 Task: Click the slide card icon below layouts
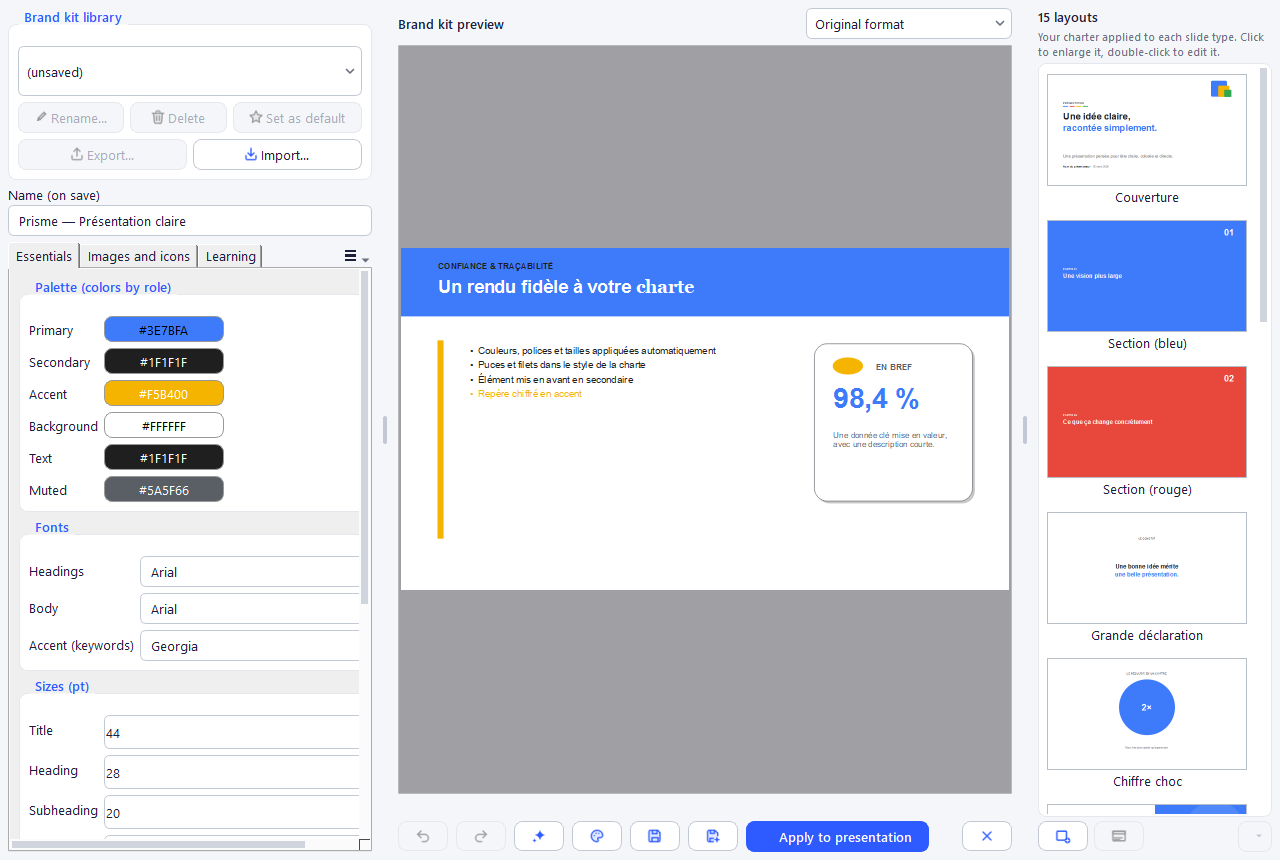1119,836
